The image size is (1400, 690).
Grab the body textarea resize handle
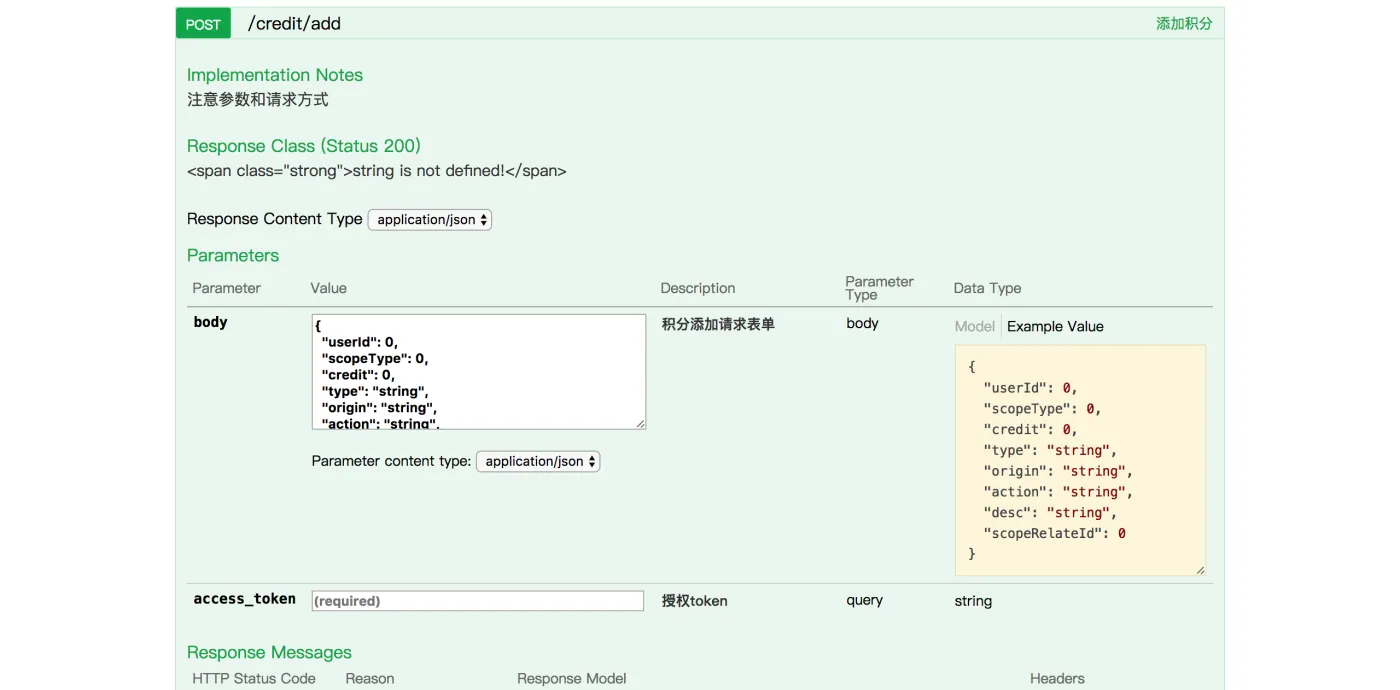[x=641, y=424]
